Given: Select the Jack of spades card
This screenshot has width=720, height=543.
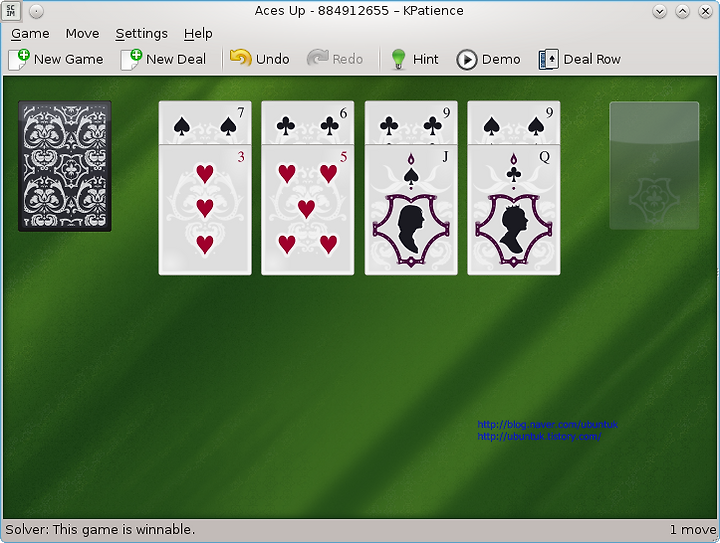Looking at the screenshot, I should click(411, 210).
